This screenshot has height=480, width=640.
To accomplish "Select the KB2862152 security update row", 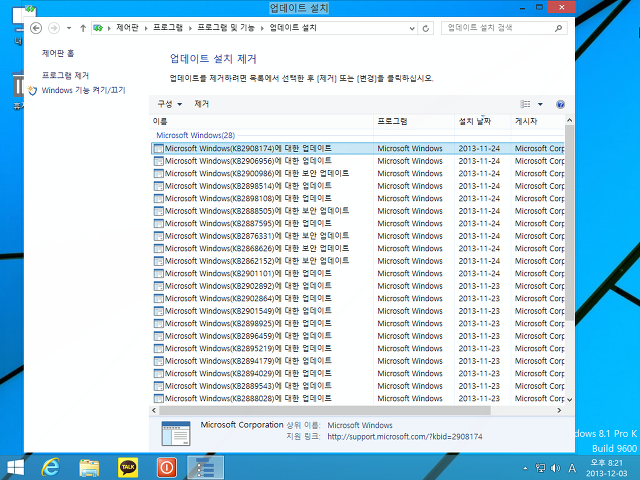I will click(x=358, y=261).
